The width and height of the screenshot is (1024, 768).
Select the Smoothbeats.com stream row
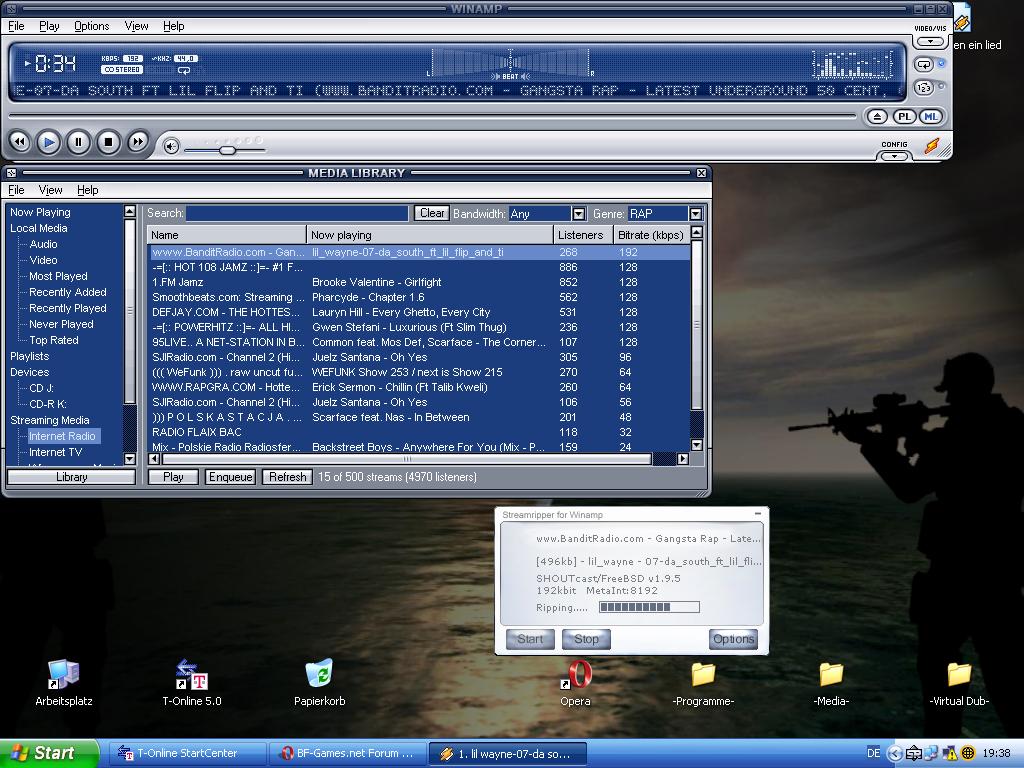tap(419, 297)
